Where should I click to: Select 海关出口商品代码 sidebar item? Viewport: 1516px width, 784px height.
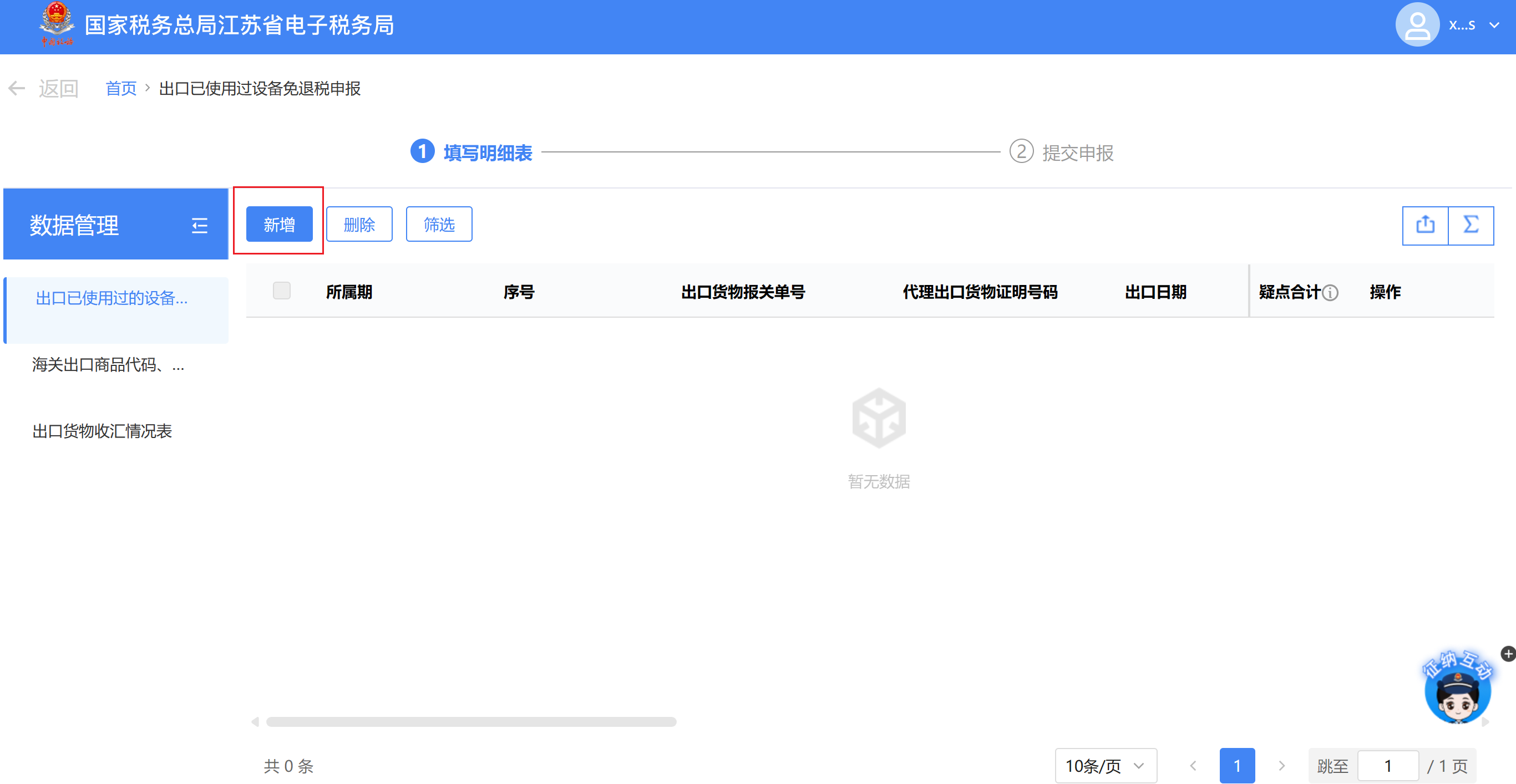(108, 365)
